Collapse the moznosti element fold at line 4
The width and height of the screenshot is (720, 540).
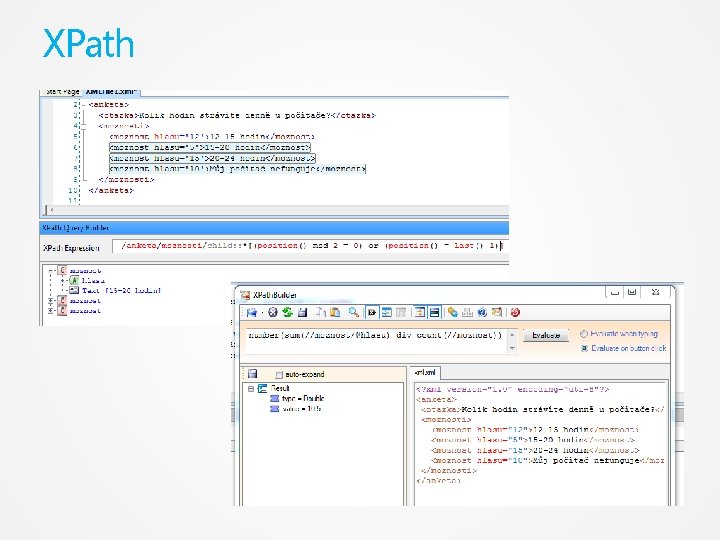tap(83, 125)
